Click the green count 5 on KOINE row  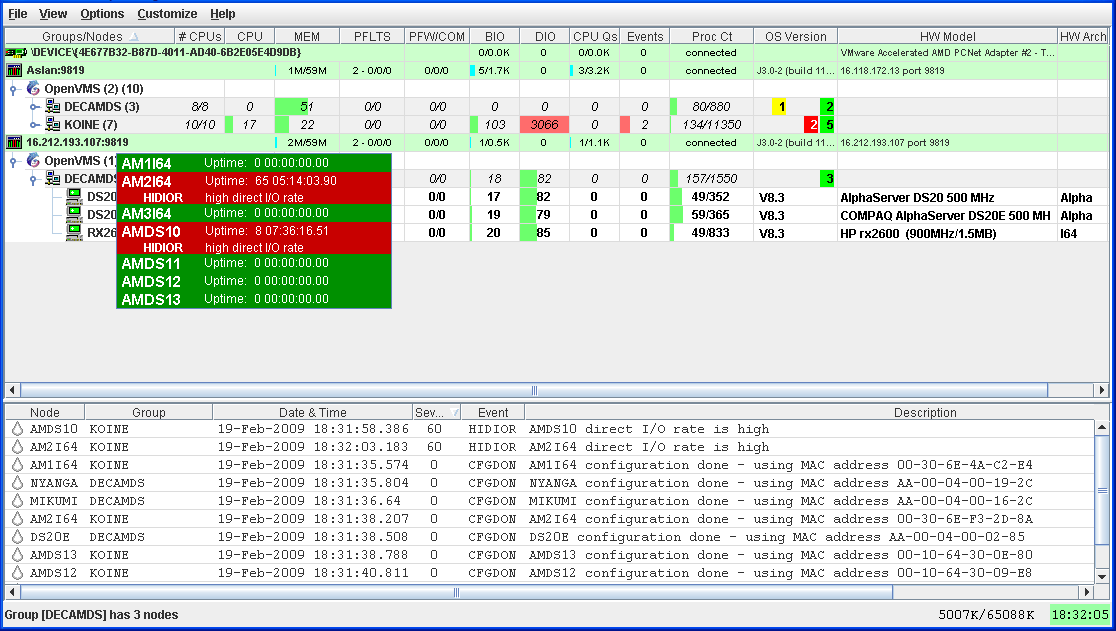[x=828, y=124]
